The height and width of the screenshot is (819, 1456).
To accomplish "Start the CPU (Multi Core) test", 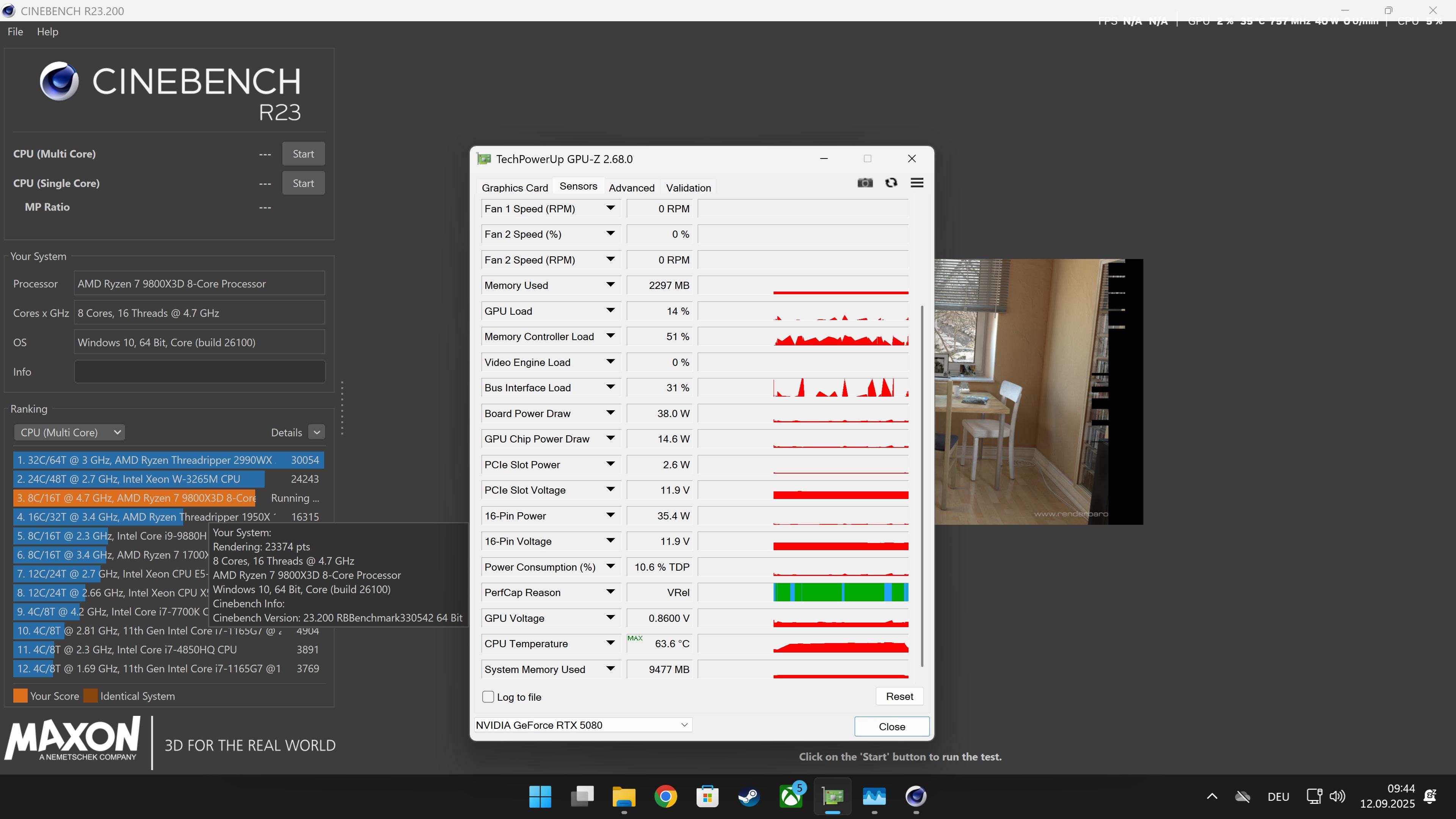I will click(x=303, y=154).
